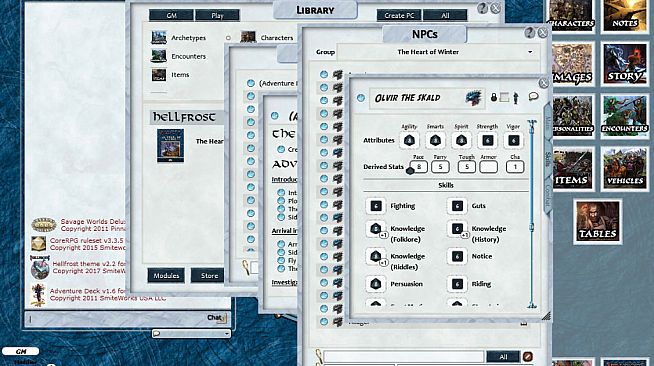Image resolution: width=654 pixels, height=366 pixels.
Task: Open the Images sidebar panel
Action: point(572,64)
